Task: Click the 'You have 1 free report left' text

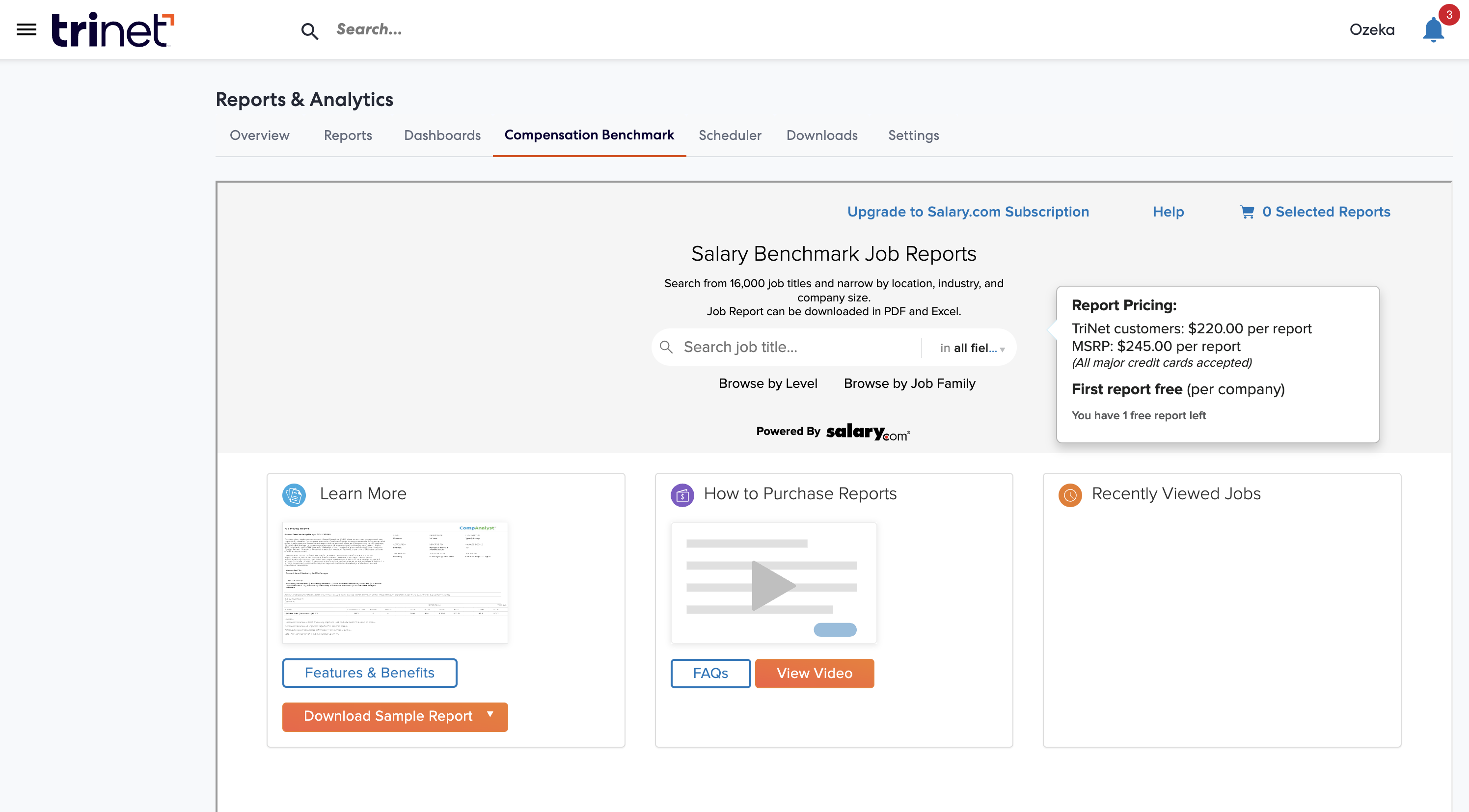Action: (1138, 415)
